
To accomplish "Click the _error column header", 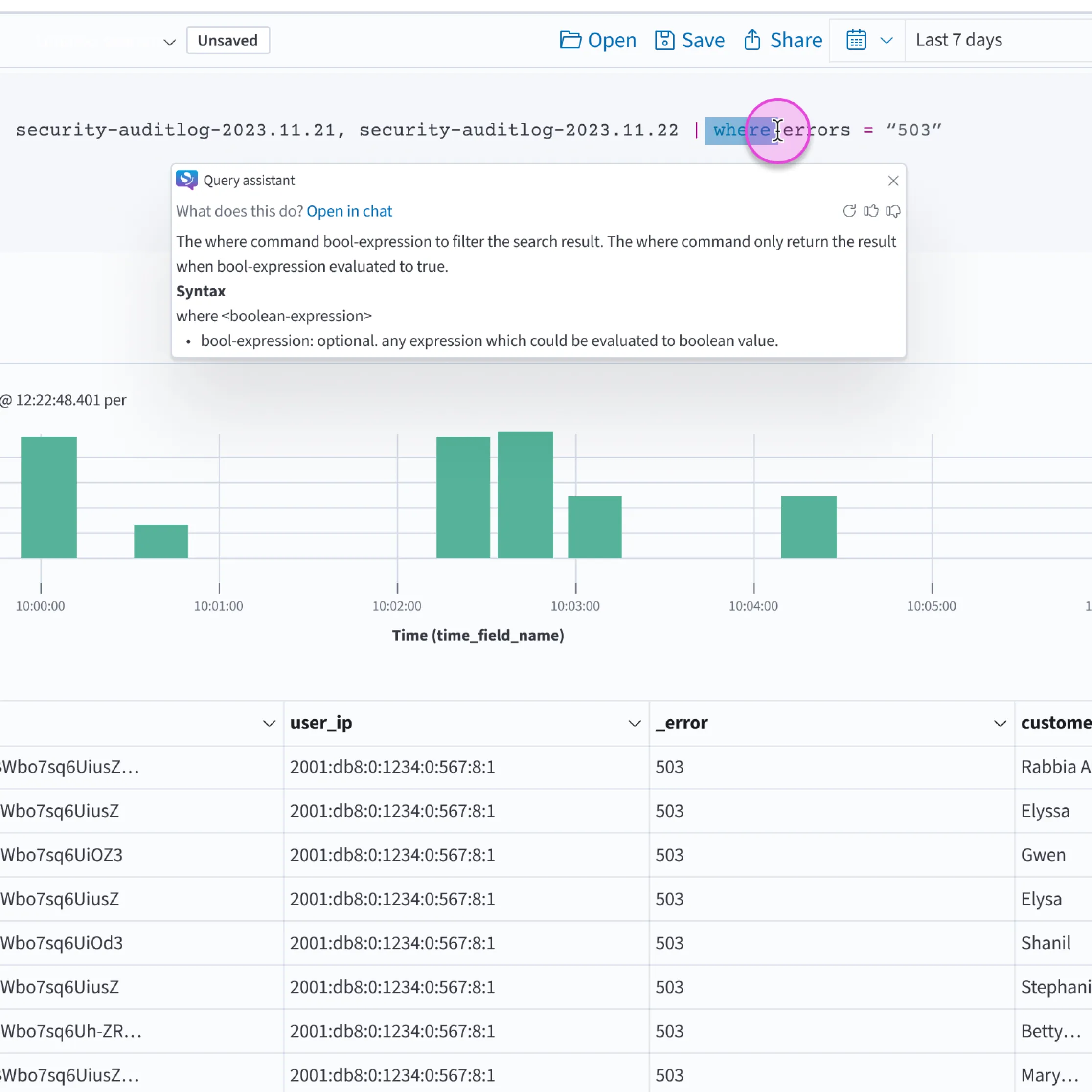I will pos(682,723).
